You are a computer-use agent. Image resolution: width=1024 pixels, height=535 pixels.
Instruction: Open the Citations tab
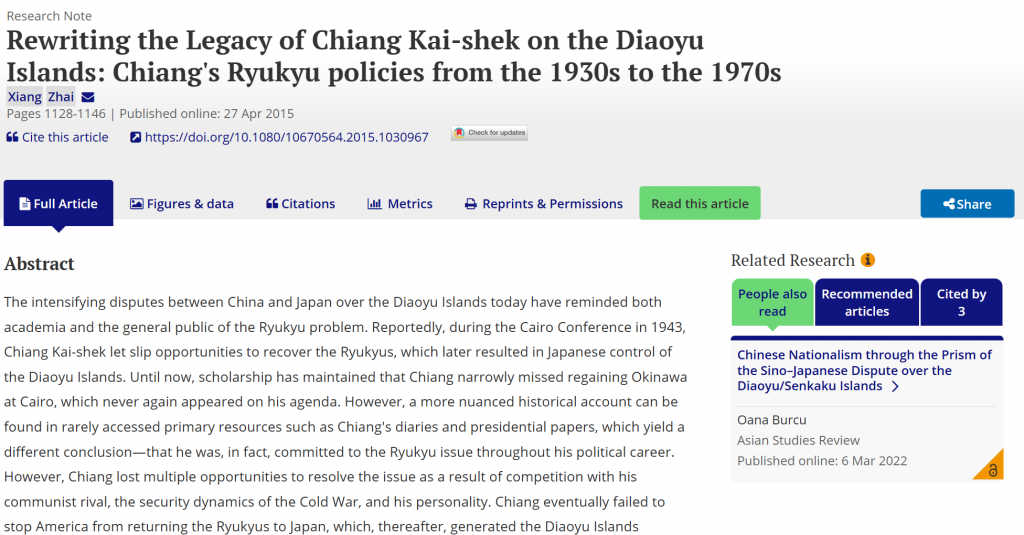pos(301,204)
